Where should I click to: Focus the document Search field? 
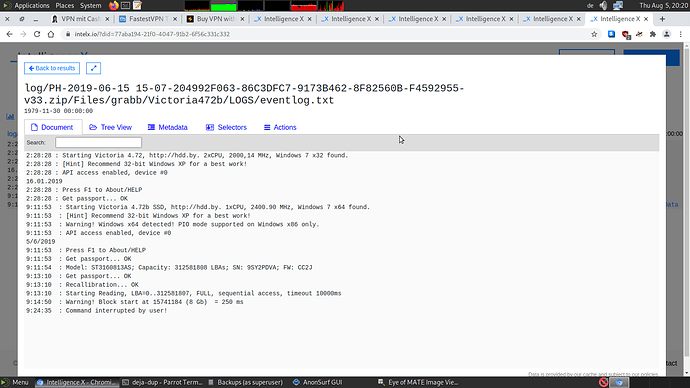click(x=99, y=143)
